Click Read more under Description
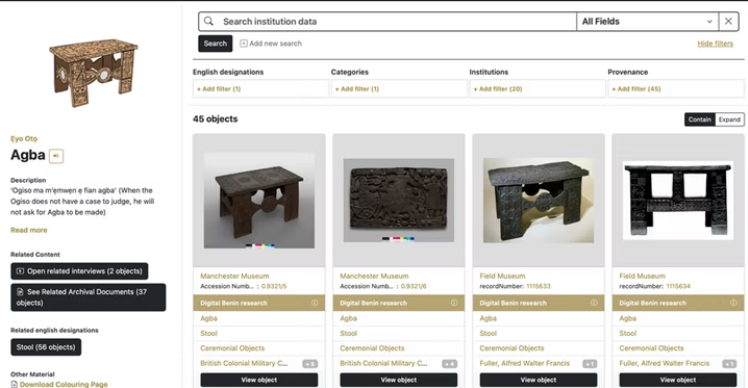The width and height of the screenshot is (748, 388). [x=29, y=230]
